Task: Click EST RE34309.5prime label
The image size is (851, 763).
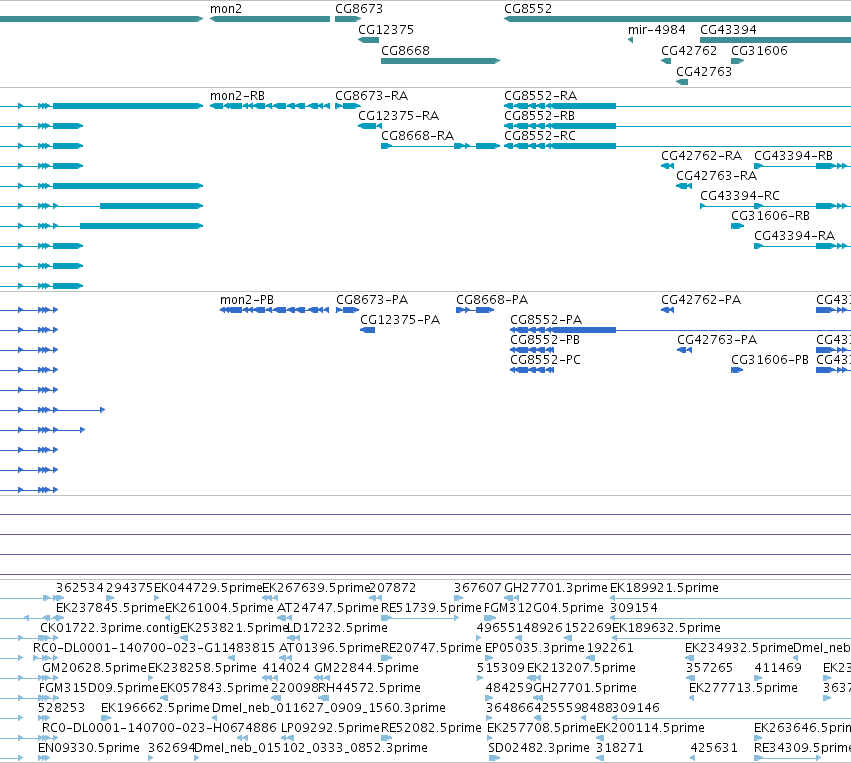Action: click(802, 748)
